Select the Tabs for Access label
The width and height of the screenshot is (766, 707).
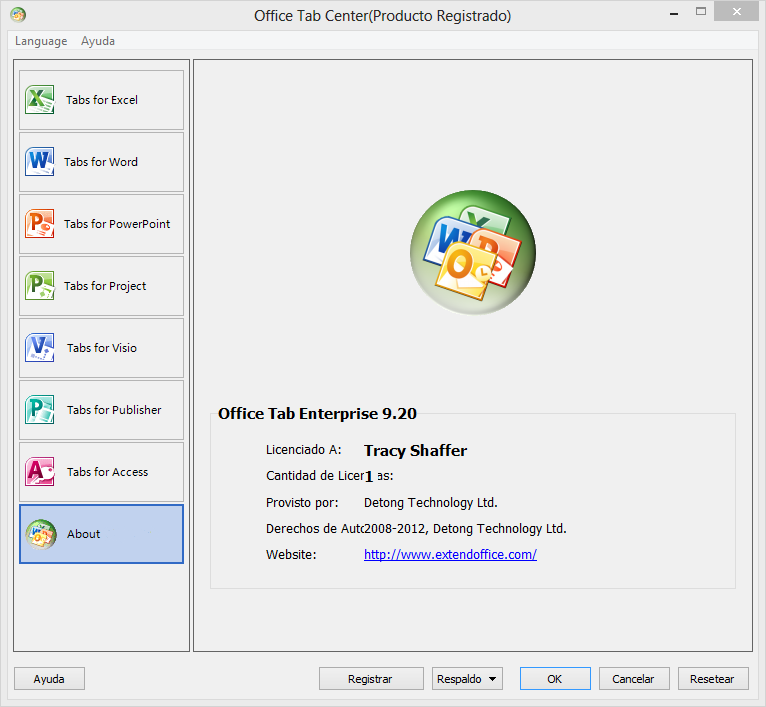[x=107, y=472]
